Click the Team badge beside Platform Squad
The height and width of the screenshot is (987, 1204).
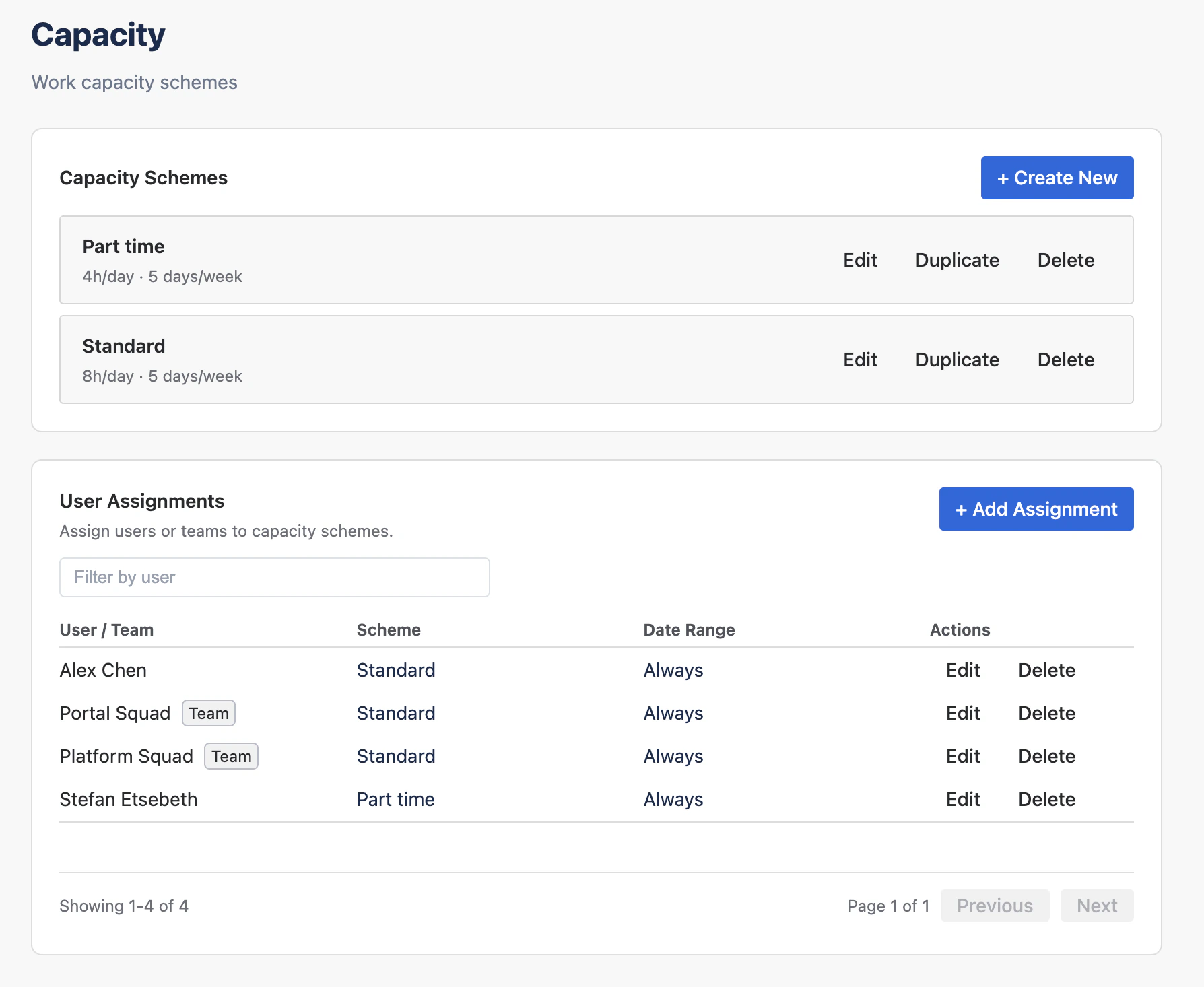click(x=232, y=756)
